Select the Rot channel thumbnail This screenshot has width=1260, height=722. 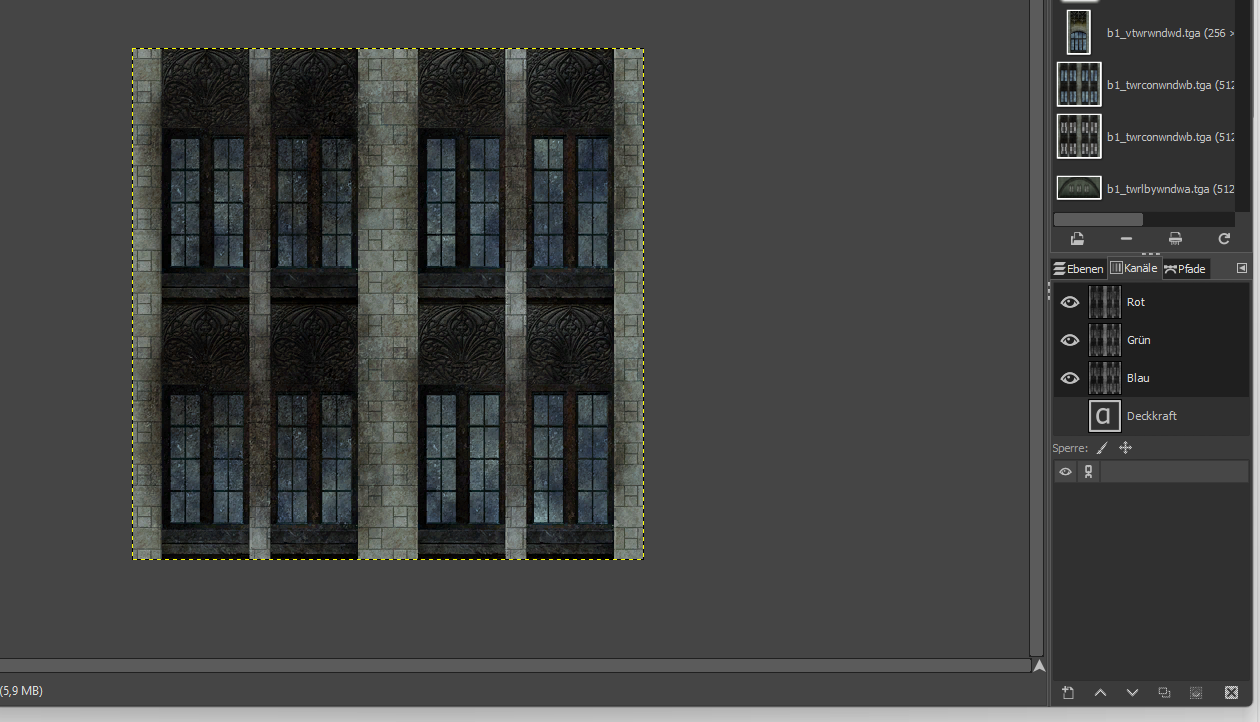click(x=1105, y=302)
